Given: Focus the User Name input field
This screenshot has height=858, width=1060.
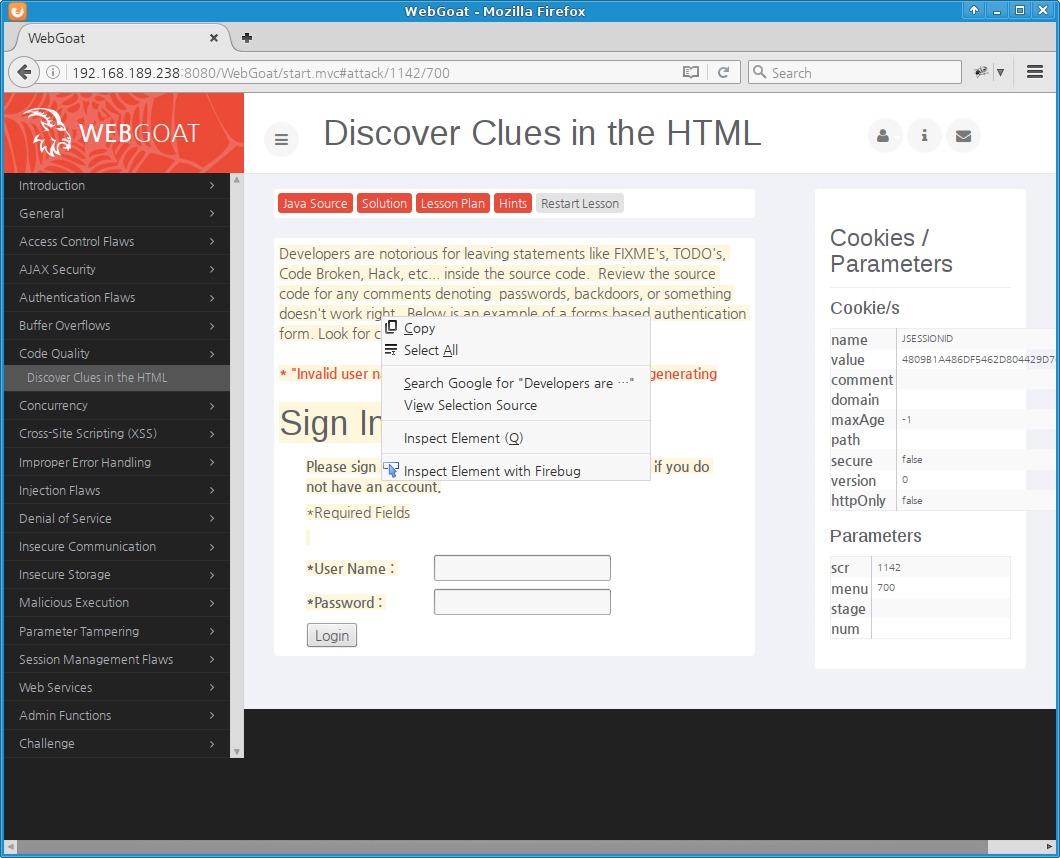Looking at the screenshot, I should tap(522, 568).
